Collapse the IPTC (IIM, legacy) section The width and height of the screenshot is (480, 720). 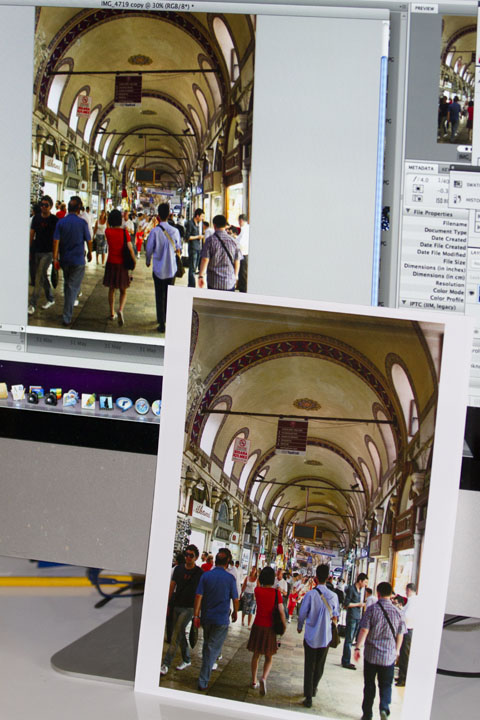404,303
